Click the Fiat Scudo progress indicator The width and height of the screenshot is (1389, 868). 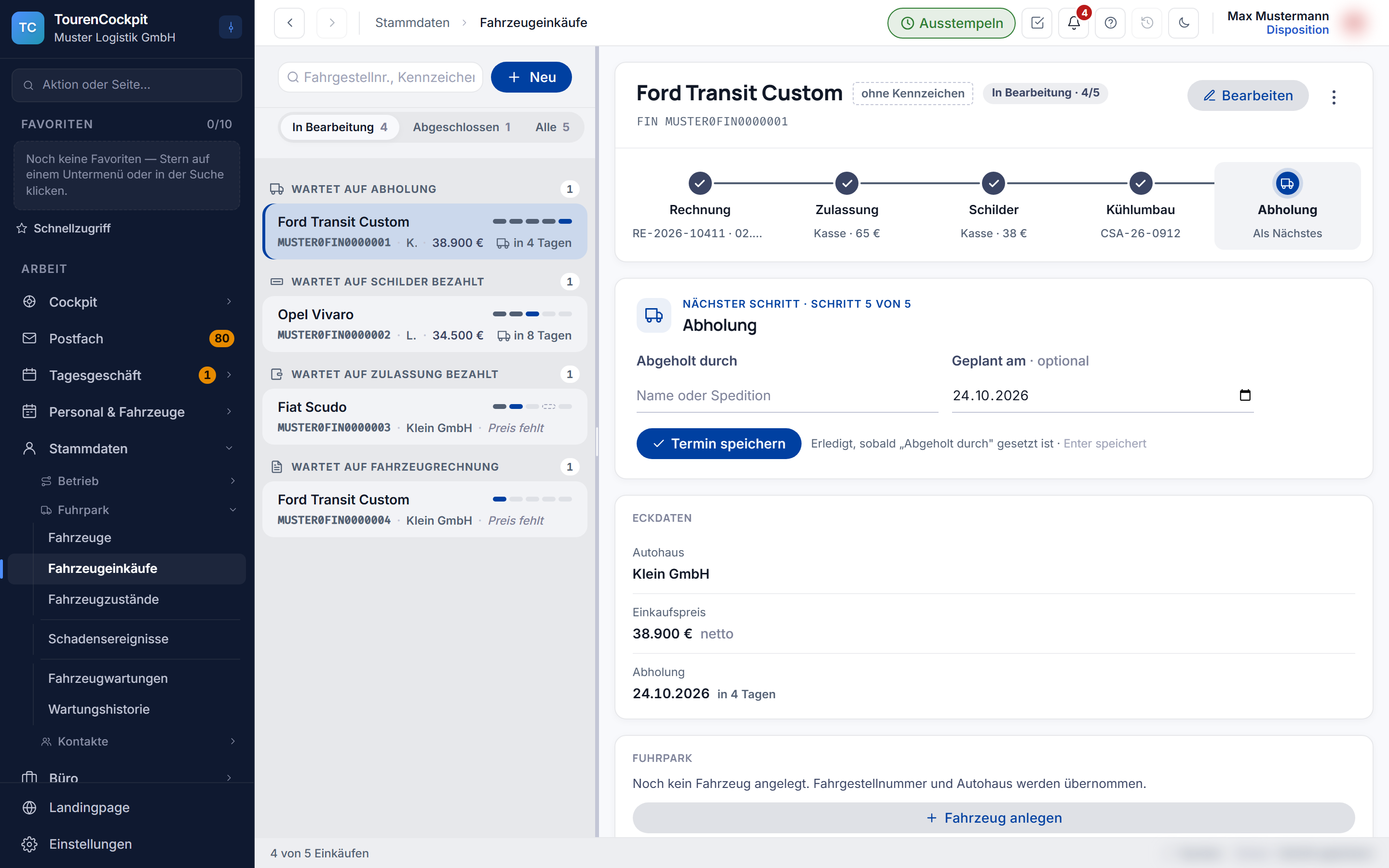click(x=532, y=407)
